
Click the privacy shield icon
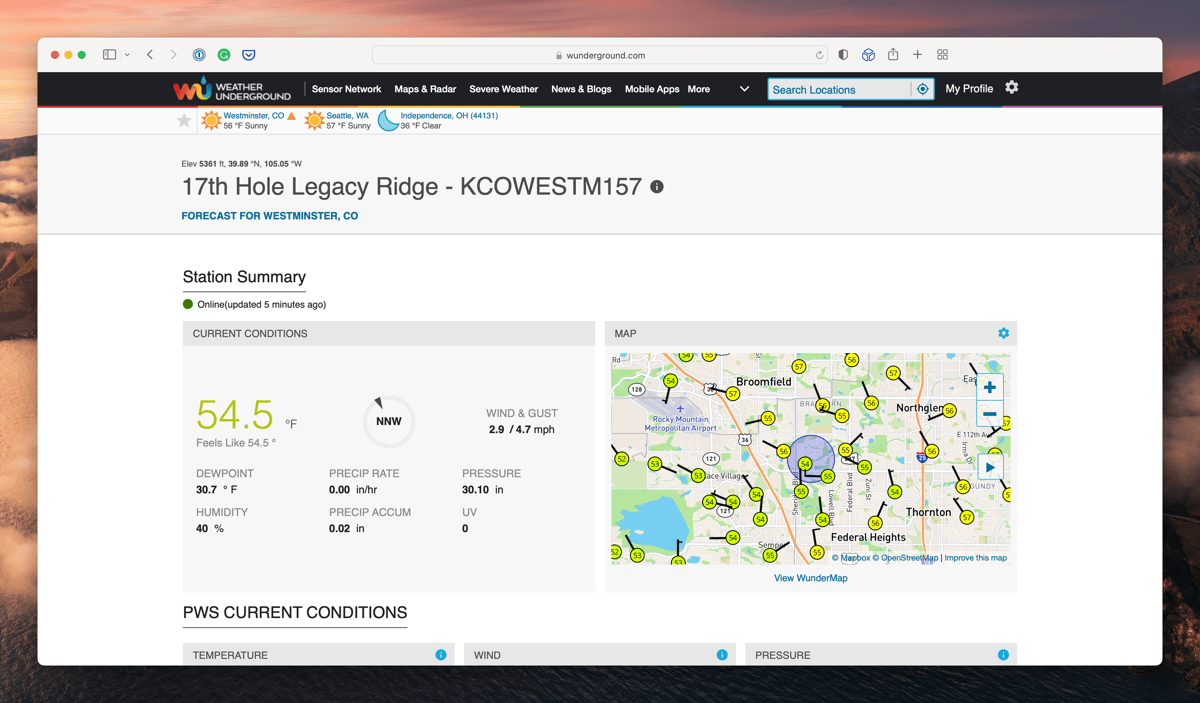tap(843, 55)
